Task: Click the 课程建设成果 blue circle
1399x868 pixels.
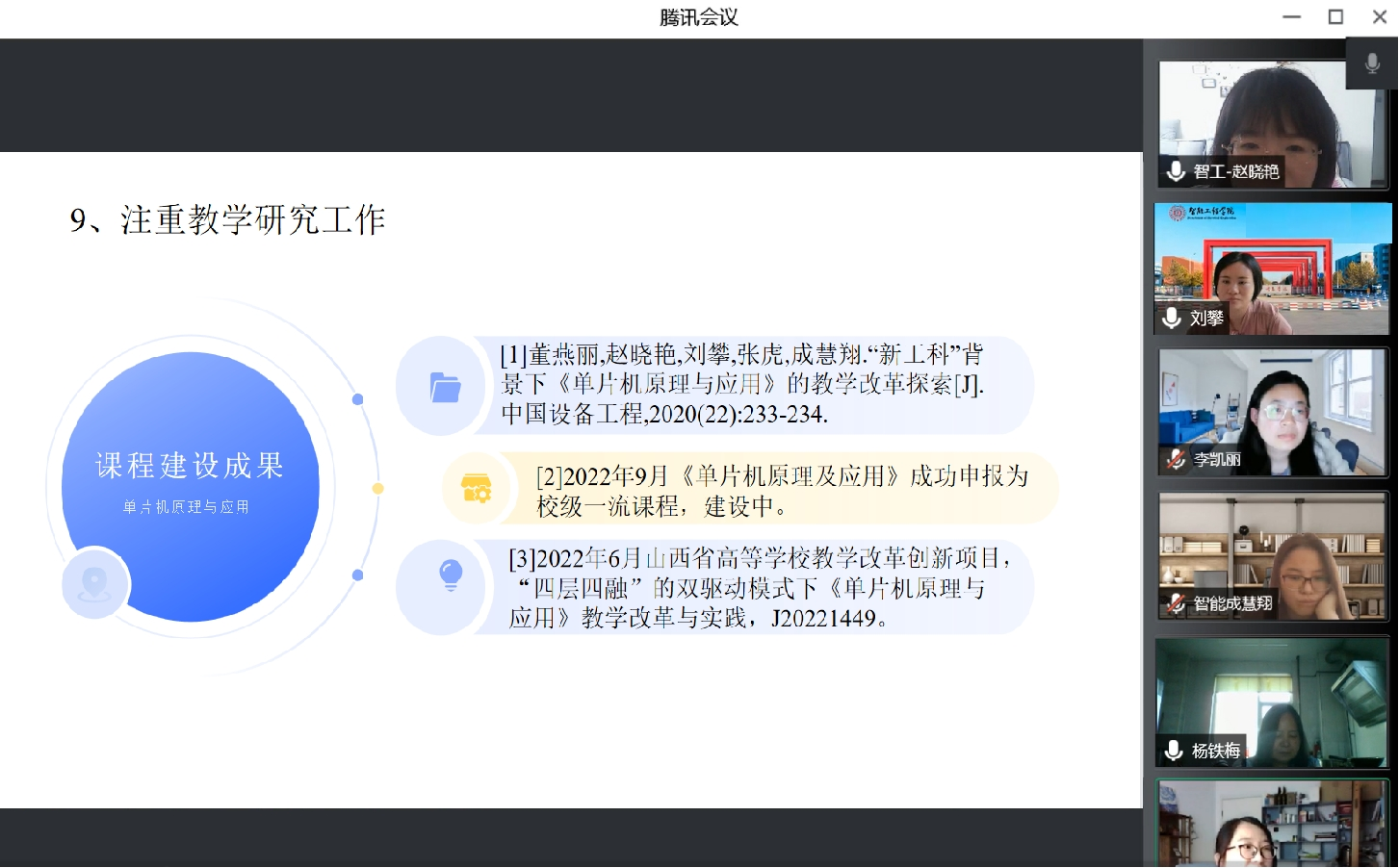Action: click(189, 486)
